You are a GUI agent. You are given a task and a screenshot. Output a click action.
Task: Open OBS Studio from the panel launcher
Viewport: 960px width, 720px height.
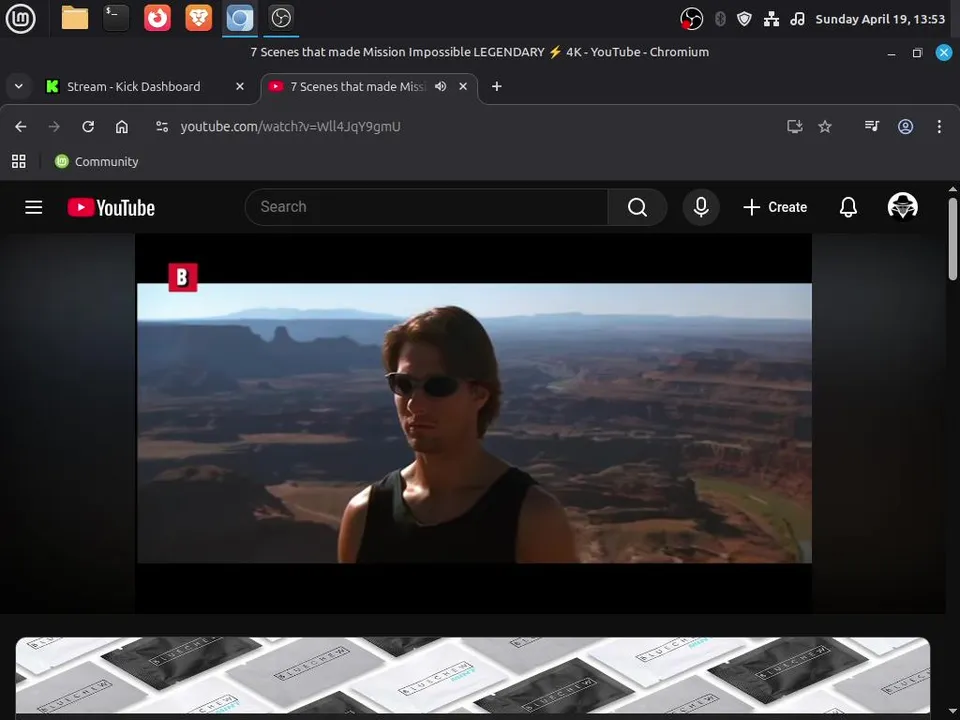coord(281,18)
